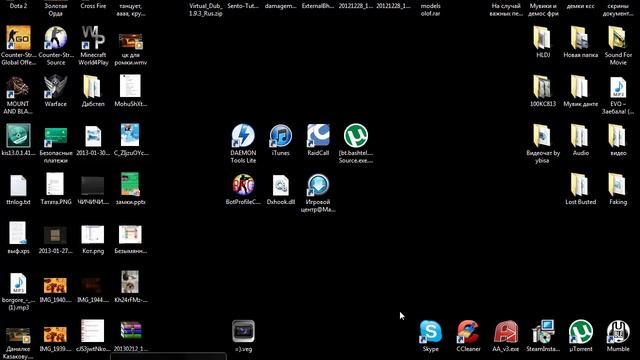Select the IMG_1939 image thumbnail
Image resolution: width=640 pixels, height=360 pixels.
click(56, 334)
